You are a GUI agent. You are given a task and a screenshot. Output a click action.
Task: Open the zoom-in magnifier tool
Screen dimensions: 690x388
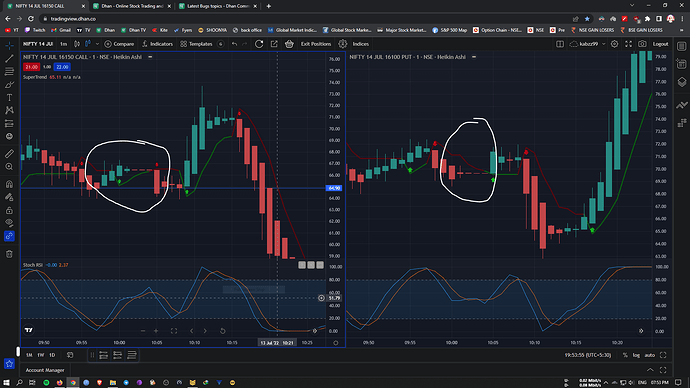point(9,167)
